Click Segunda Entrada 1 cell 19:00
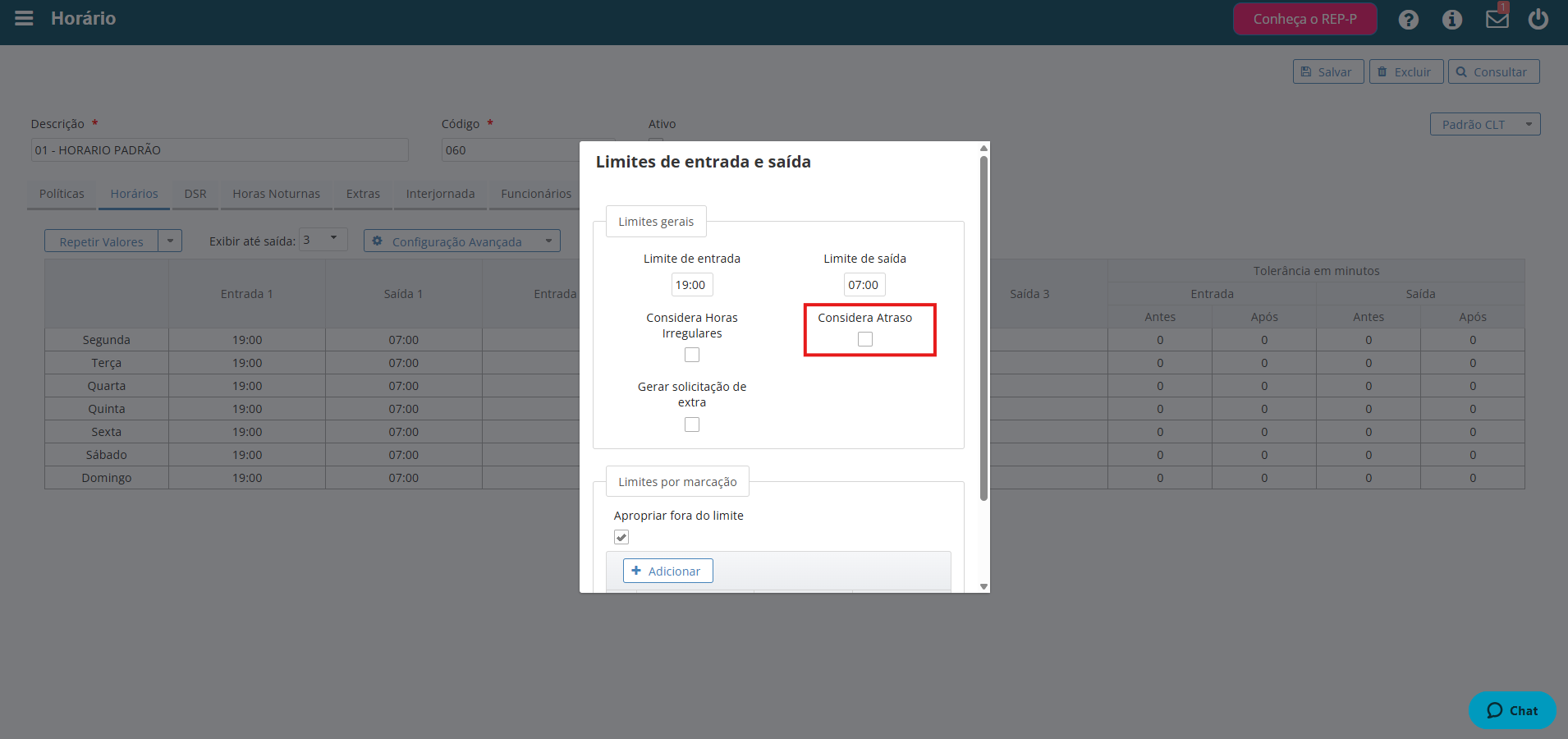The width and height of the screenshot is (1568, 739). point(247,340)
